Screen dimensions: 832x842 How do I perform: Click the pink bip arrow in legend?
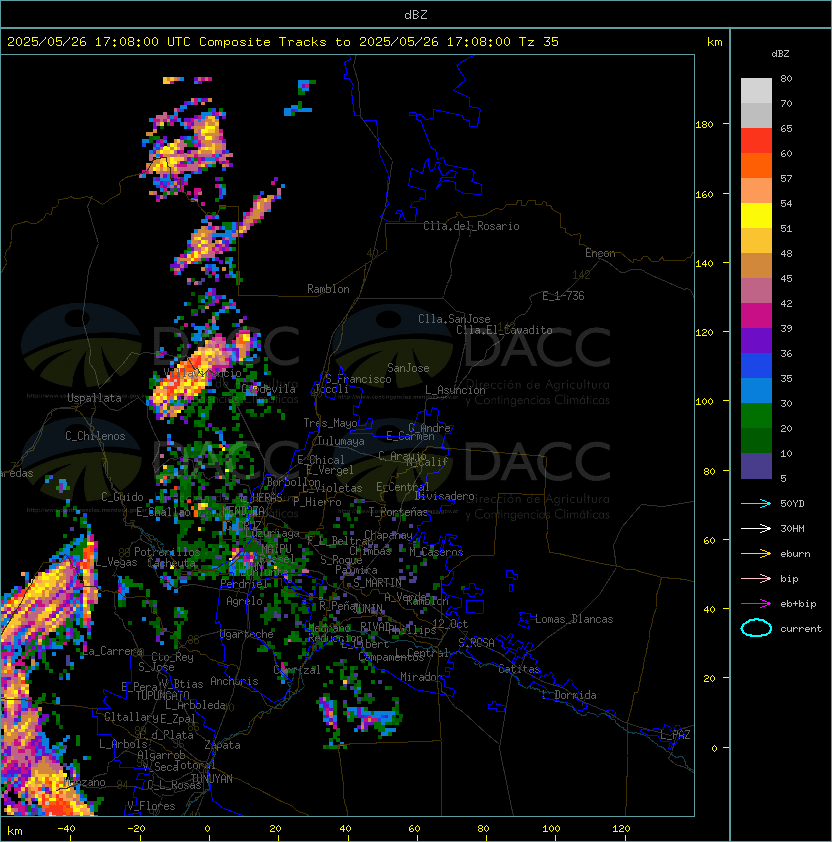pyautogui.click(x=756, y=578)
